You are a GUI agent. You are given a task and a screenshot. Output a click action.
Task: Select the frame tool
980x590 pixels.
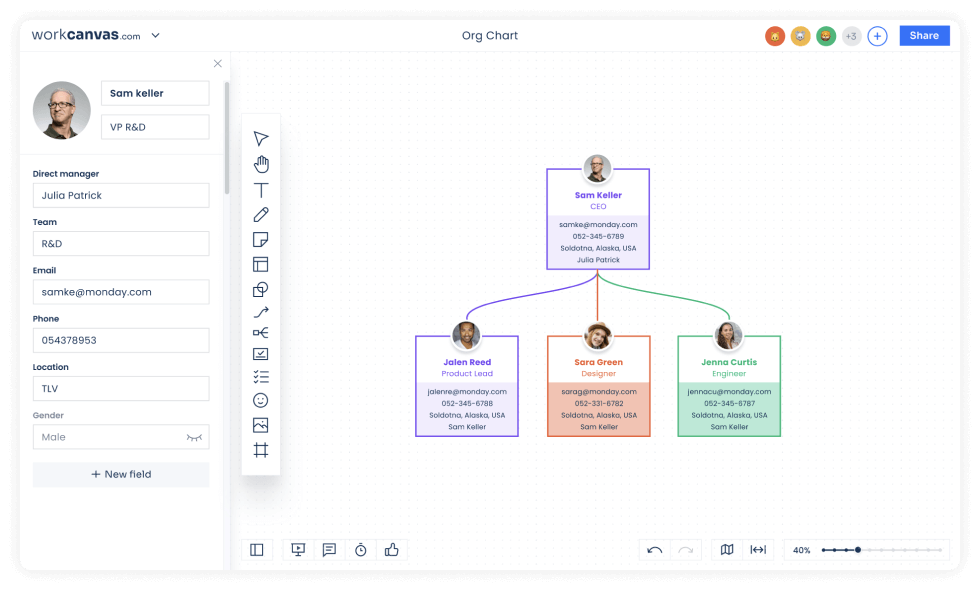point(261,450)
